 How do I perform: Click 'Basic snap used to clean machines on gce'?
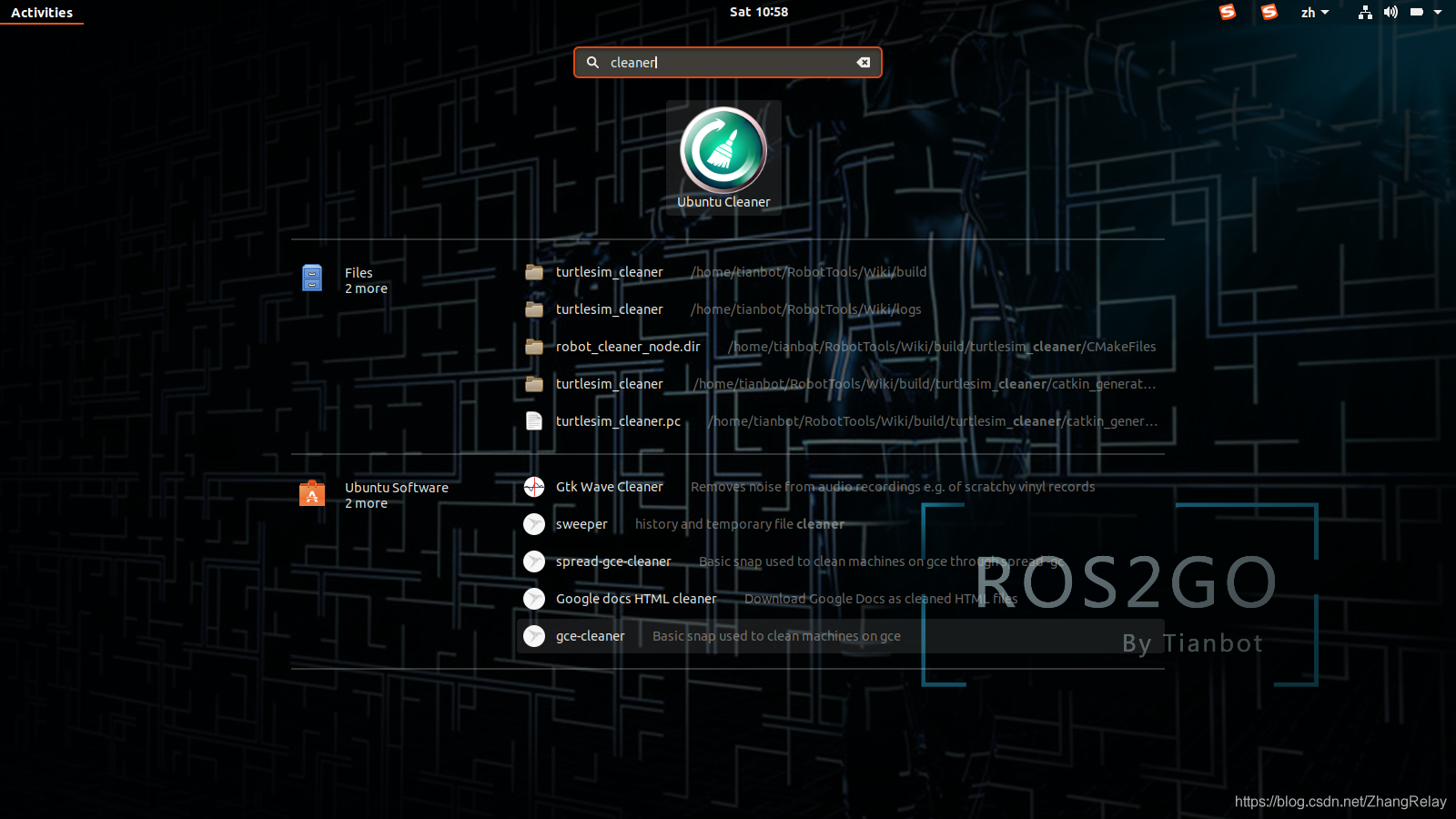tap(776, 636)
